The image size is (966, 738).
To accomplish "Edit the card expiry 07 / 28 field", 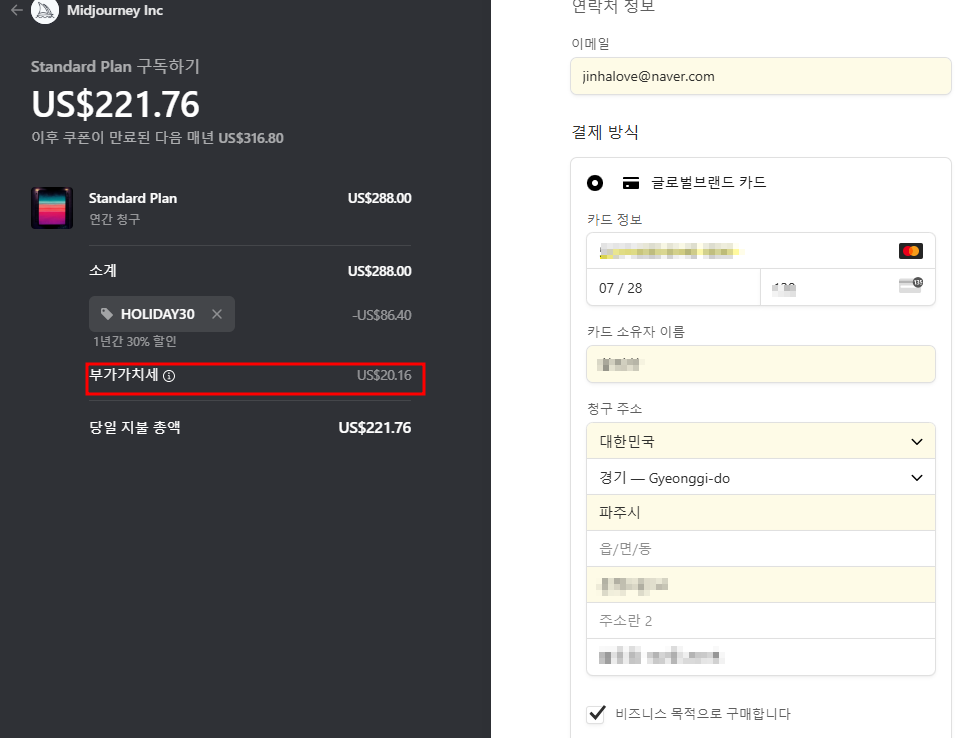I will coord(673,288).
